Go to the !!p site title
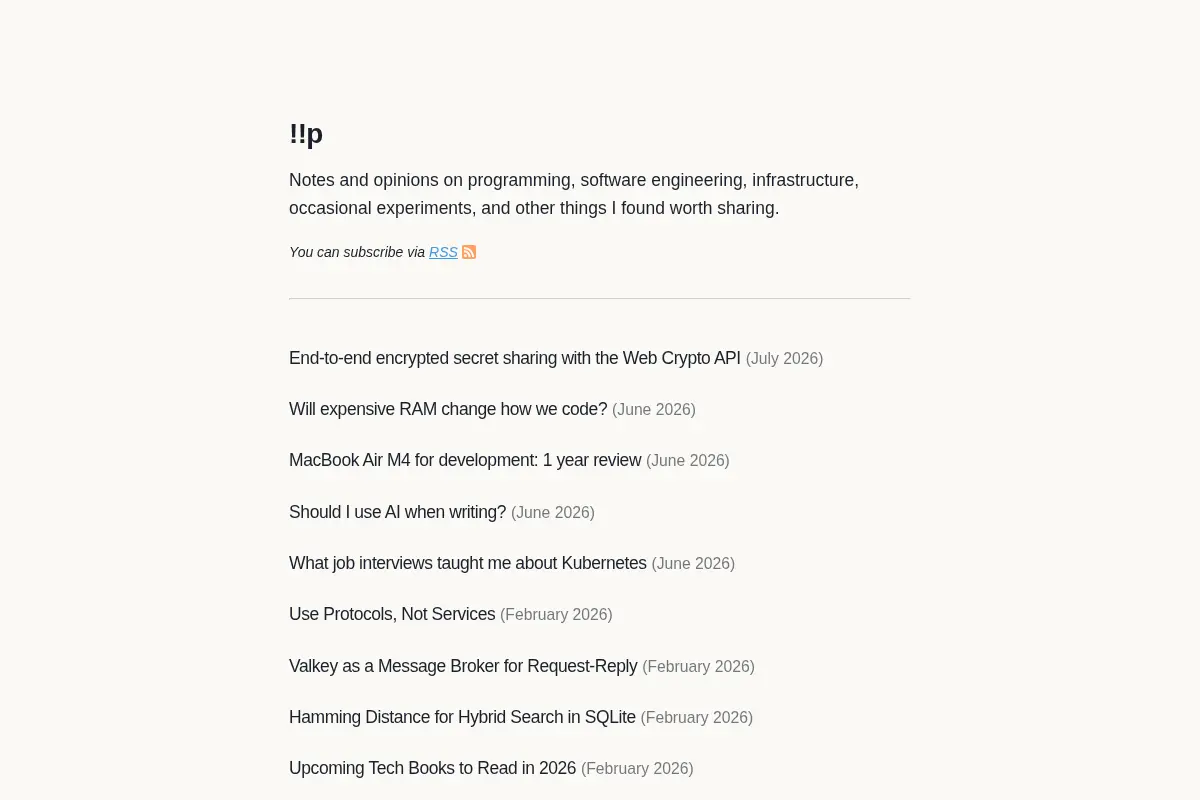The image size is (1200, 800). click(x=306, y=134)
